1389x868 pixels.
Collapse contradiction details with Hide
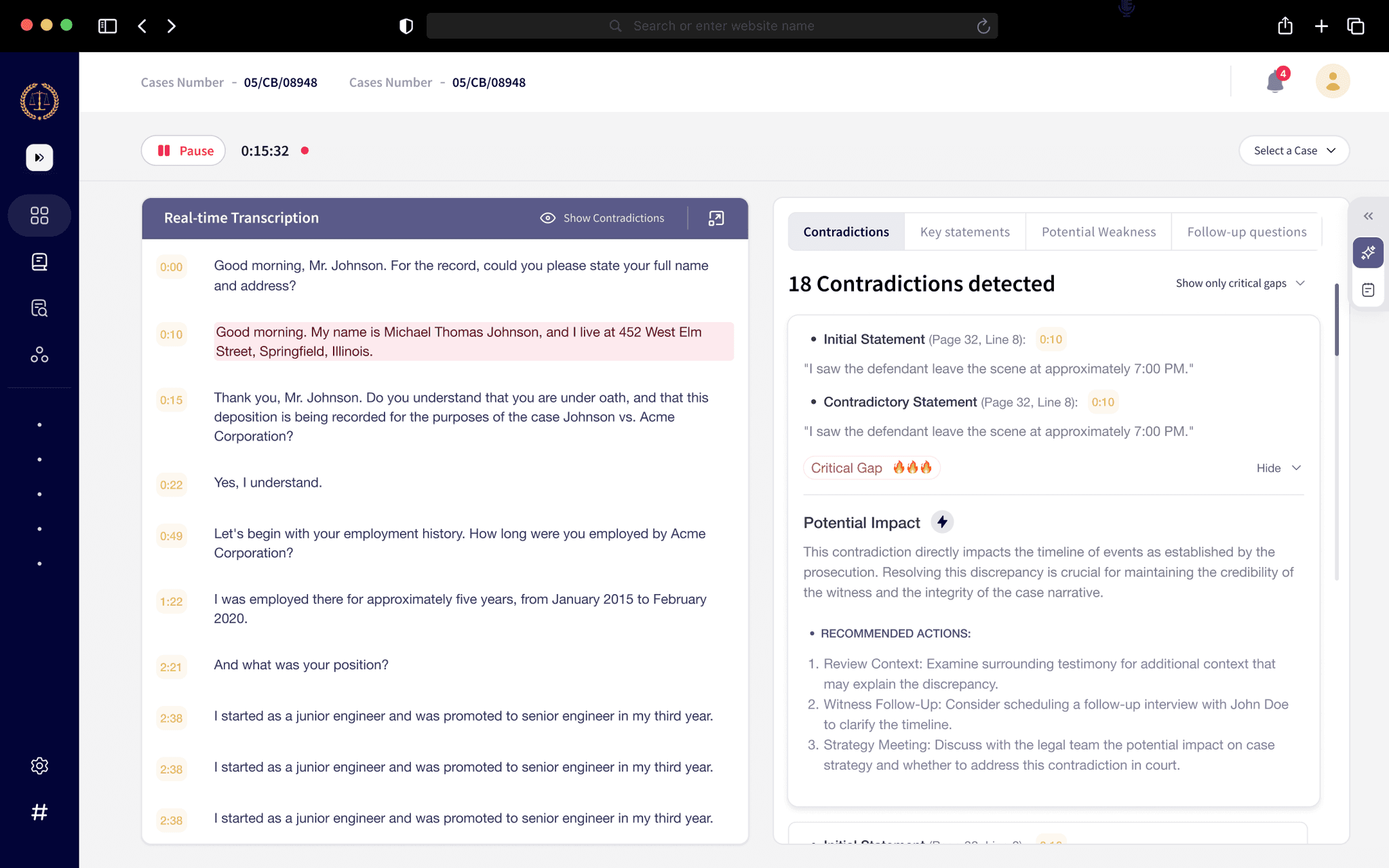1278,468
